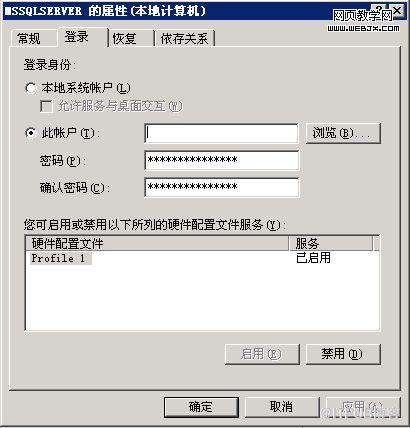410x428 pixels.
Task: Select the 此帐户 radio button
Action: [31, 133]
